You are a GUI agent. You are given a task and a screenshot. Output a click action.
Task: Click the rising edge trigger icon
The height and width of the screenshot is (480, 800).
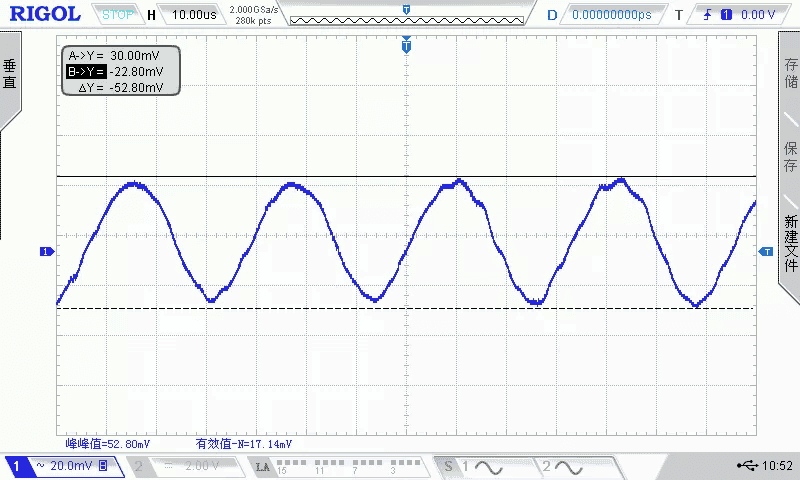(709, 15)
